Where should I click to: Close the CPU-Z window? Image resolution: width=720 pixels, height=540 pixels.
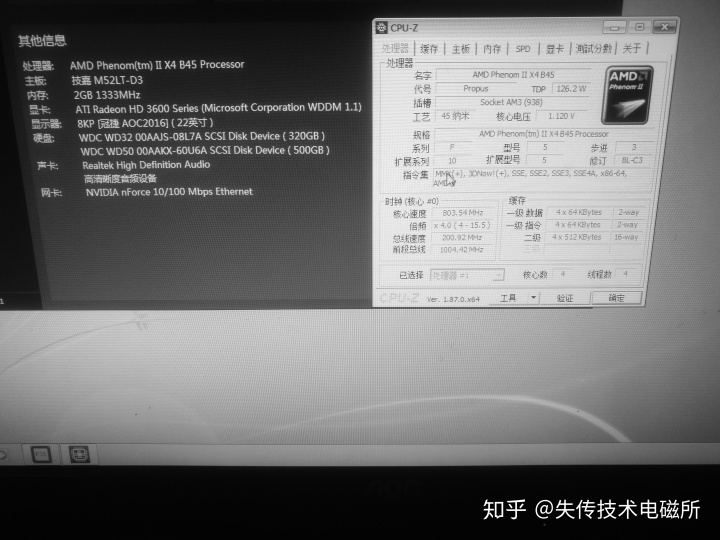click(664, 27)
